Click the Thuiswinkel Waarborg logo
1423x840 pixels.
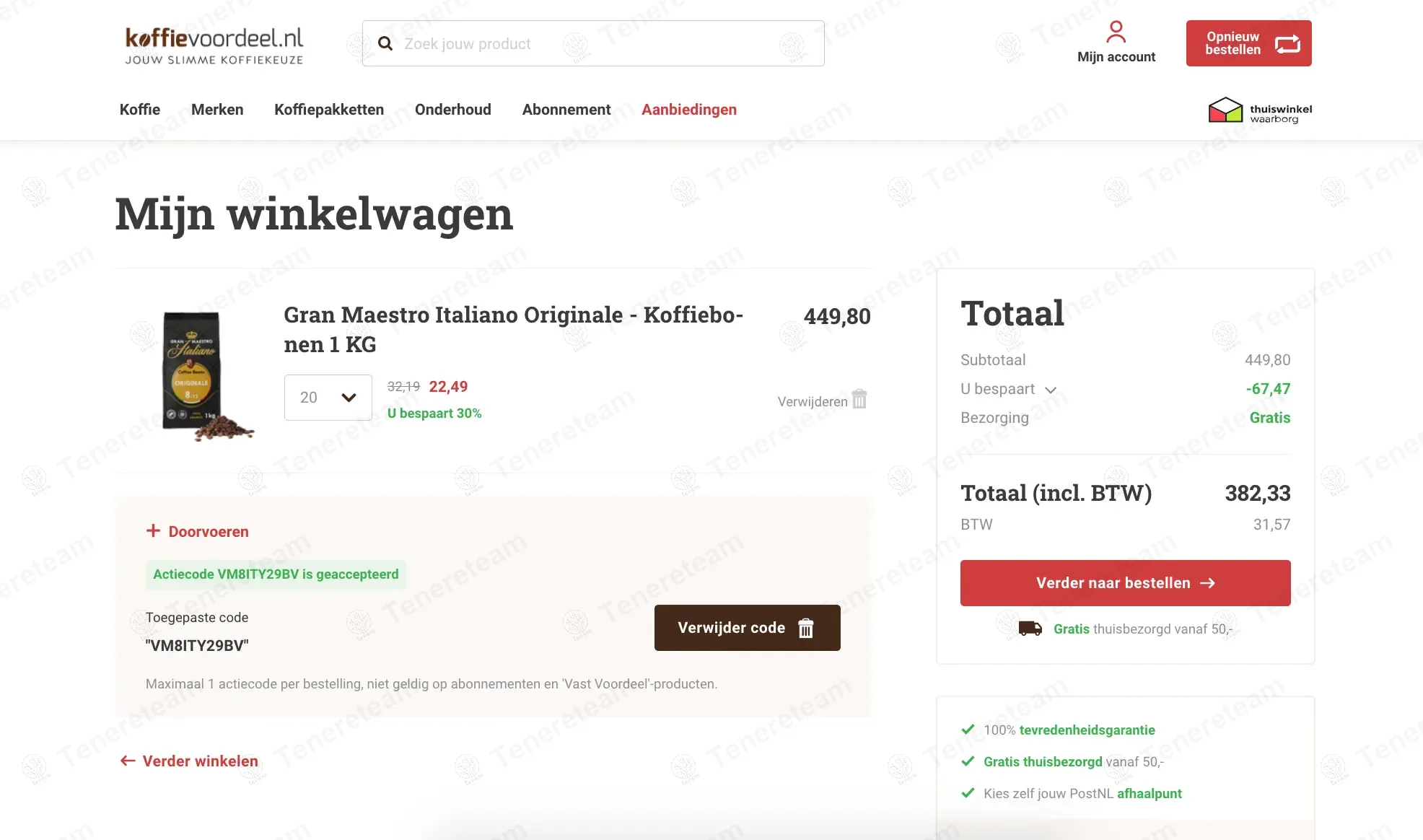point(1260,110)
